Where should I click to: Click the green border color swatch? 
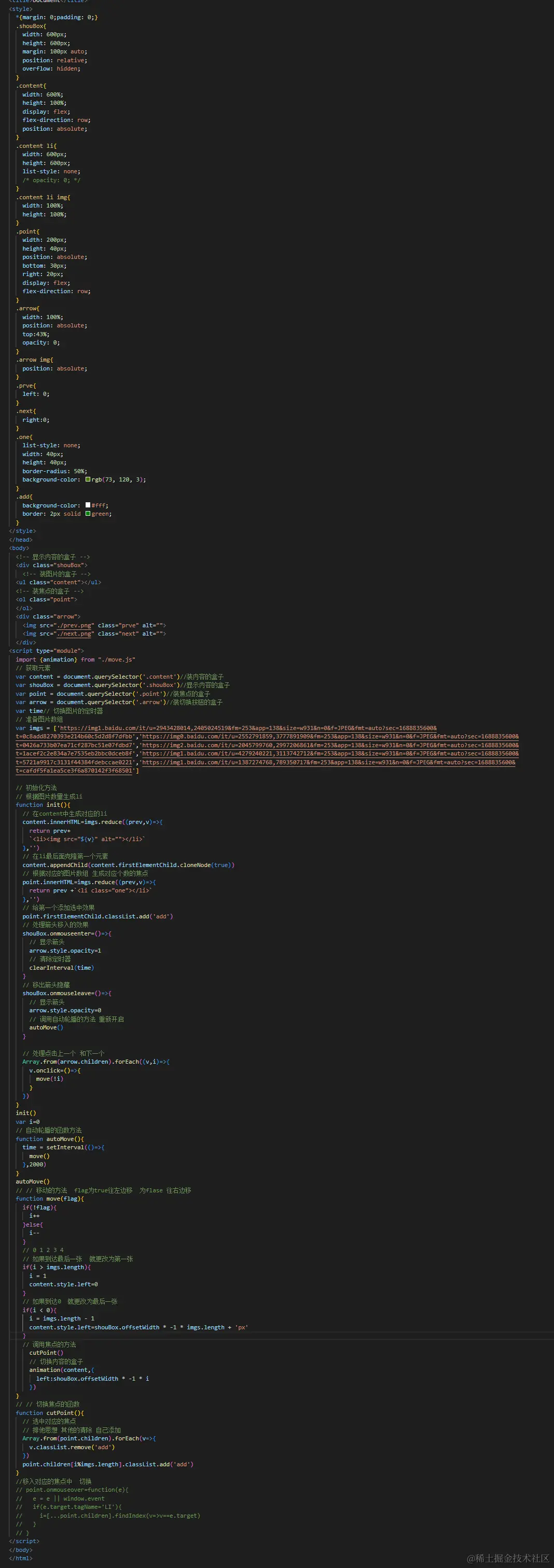click(88, 514)
